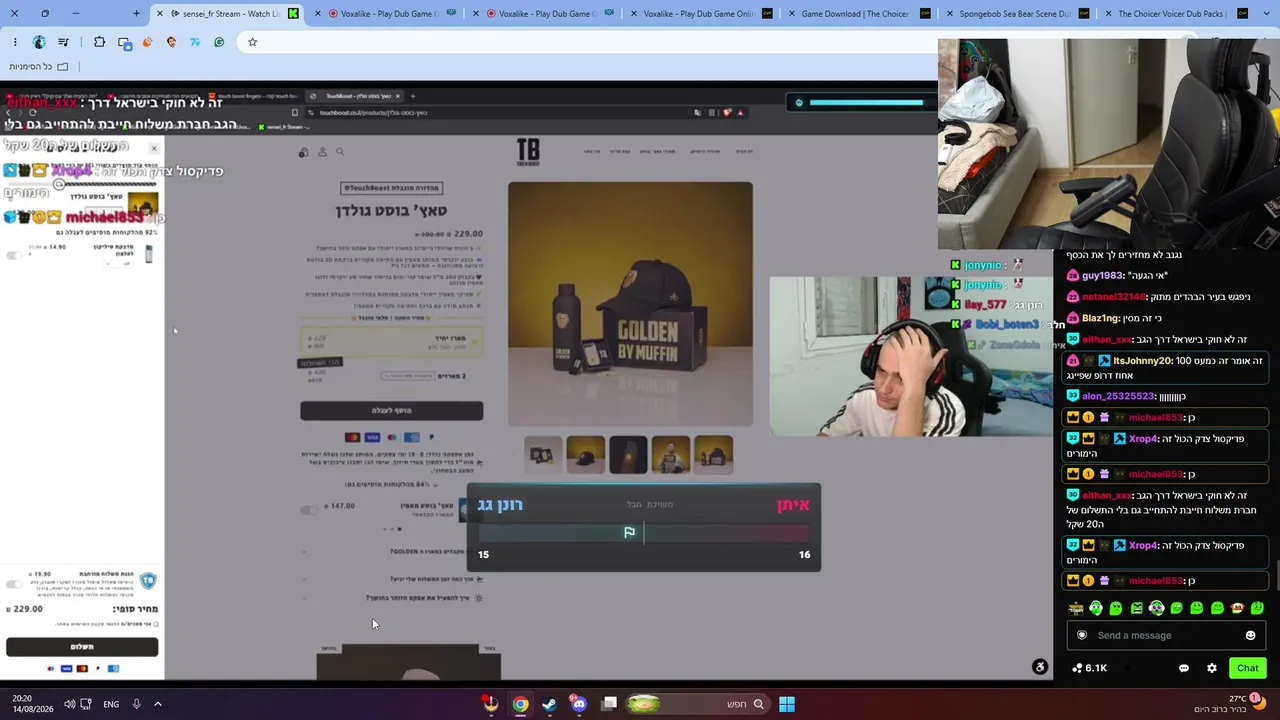Bookmark this page with the star icon
The height and width of the screenshot is (720, 1280).
tap(252, 42)
